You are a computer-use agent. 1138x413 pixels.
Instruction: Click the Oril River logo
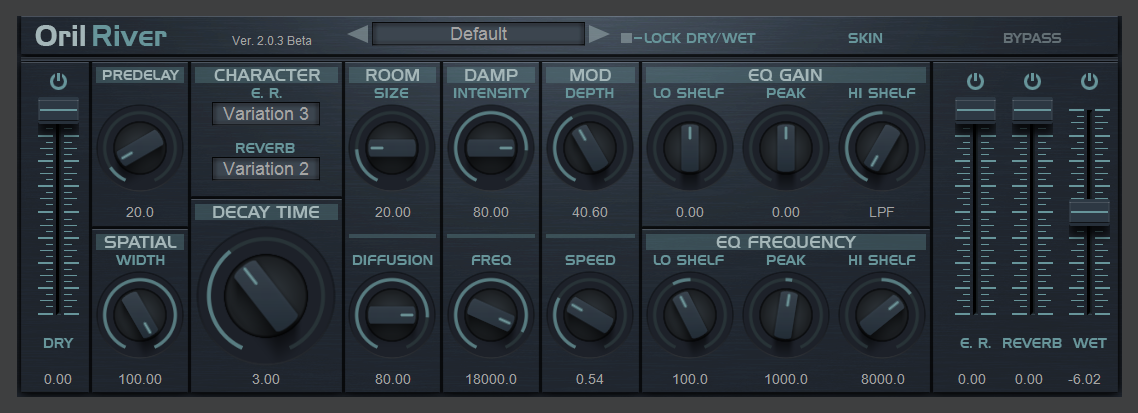(x=101, y=36)
